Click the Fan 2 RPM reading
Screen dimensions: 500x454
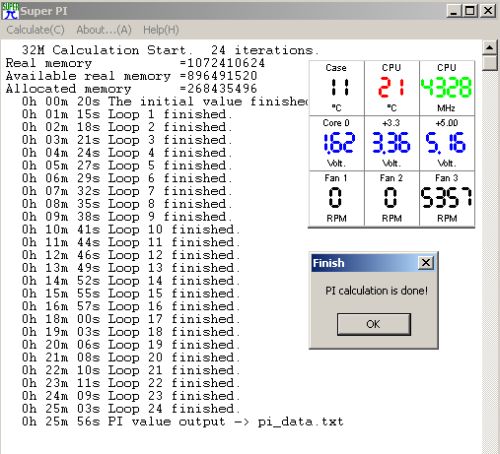point(390,197)
